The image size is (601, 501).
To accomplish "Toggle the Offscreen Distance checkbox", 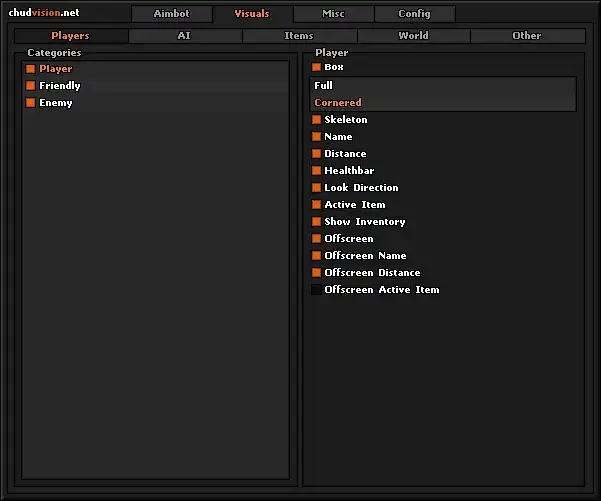I will click(317, 273).
